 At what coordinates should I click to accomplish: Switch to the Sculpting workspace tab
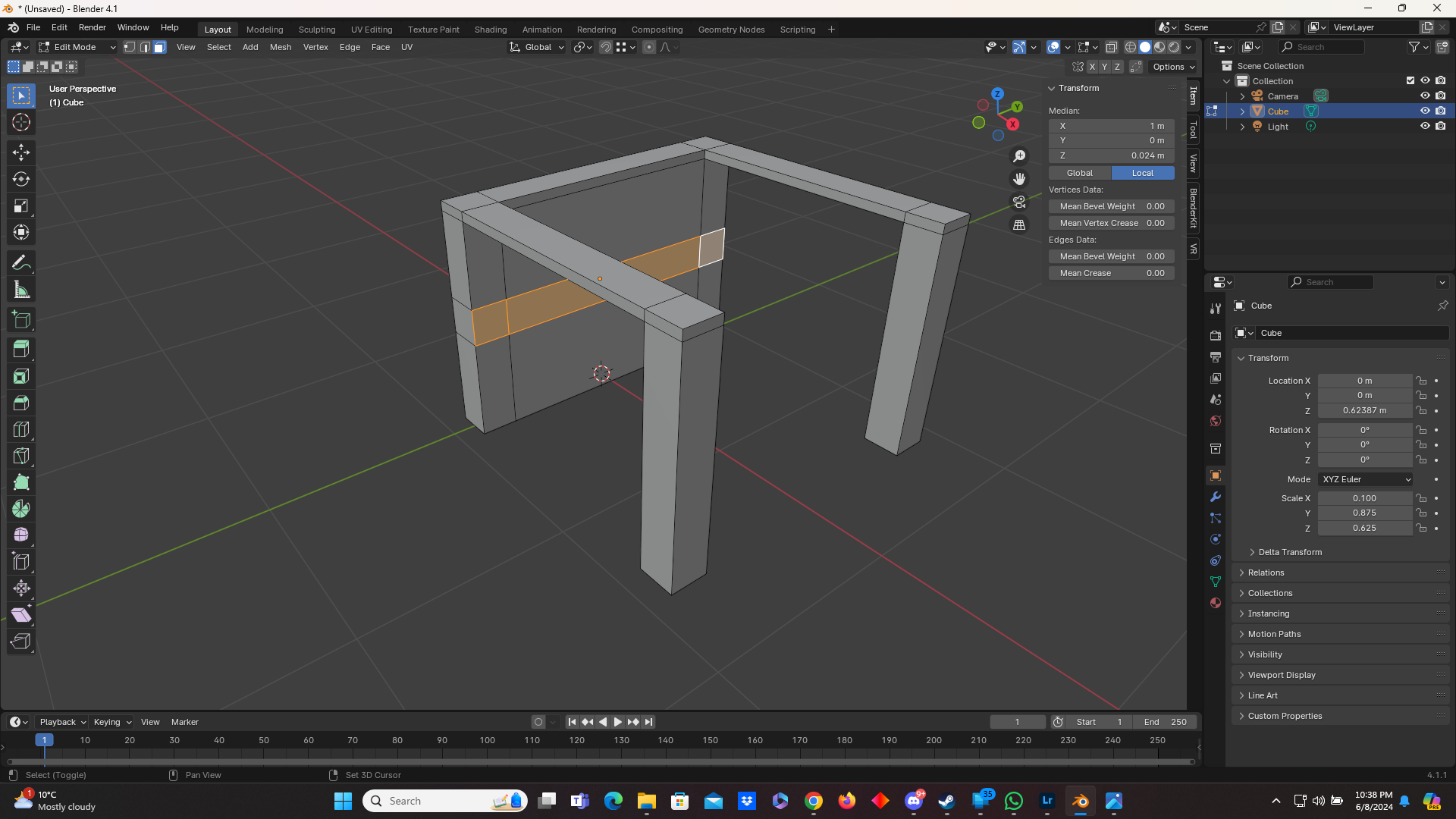(317, 30)
